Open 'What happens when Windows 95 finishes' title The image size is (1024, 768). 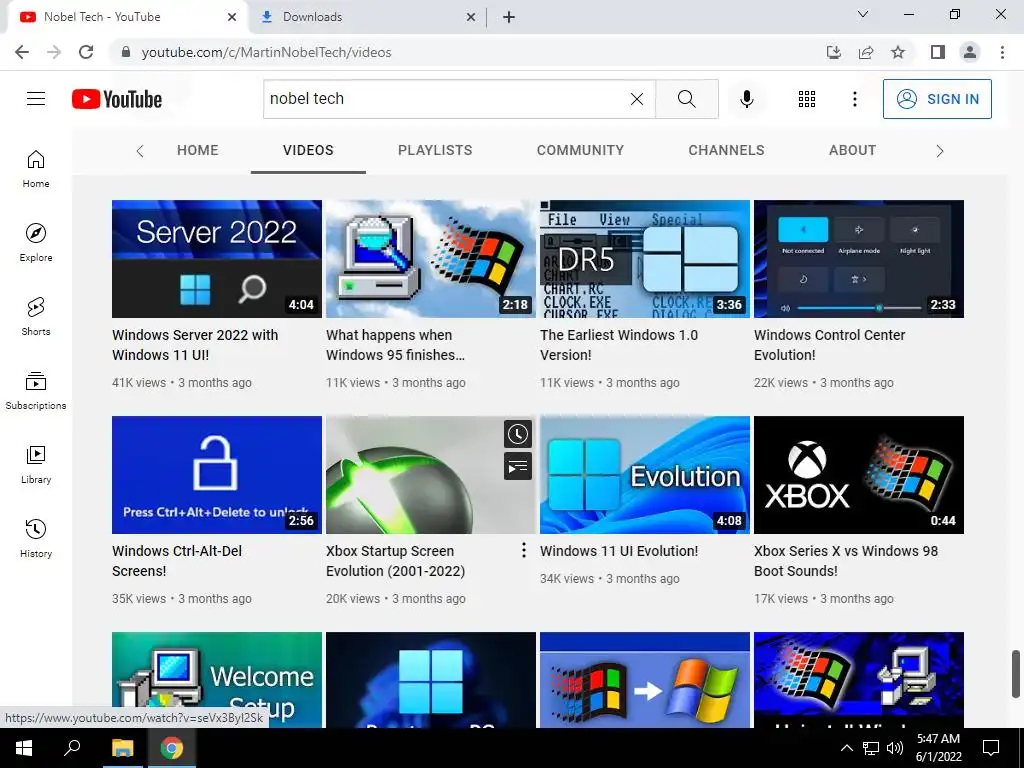click(x=396, y=345)
